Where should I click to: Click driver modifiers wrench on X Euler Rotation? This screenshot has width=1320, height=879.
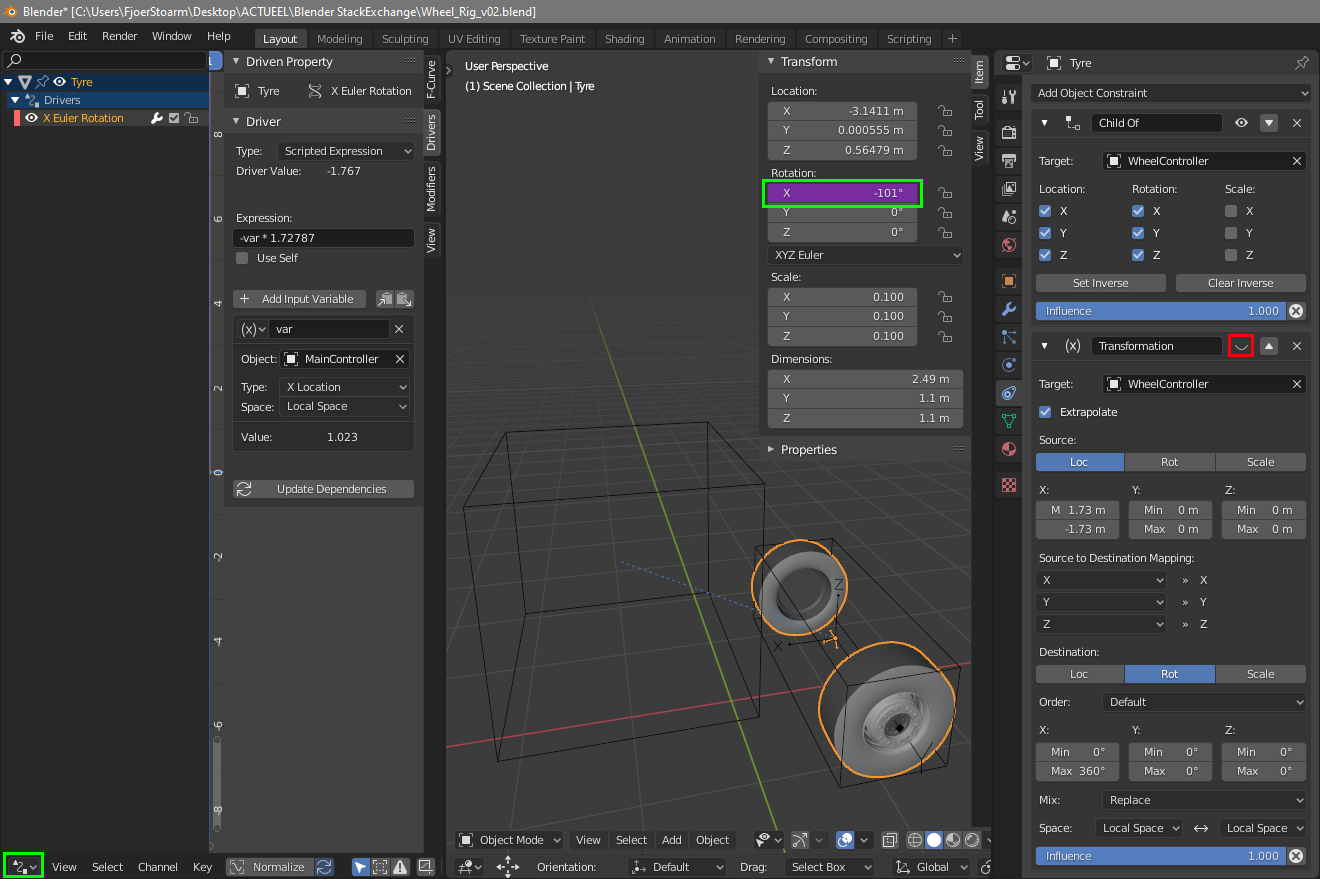point(157,118)
